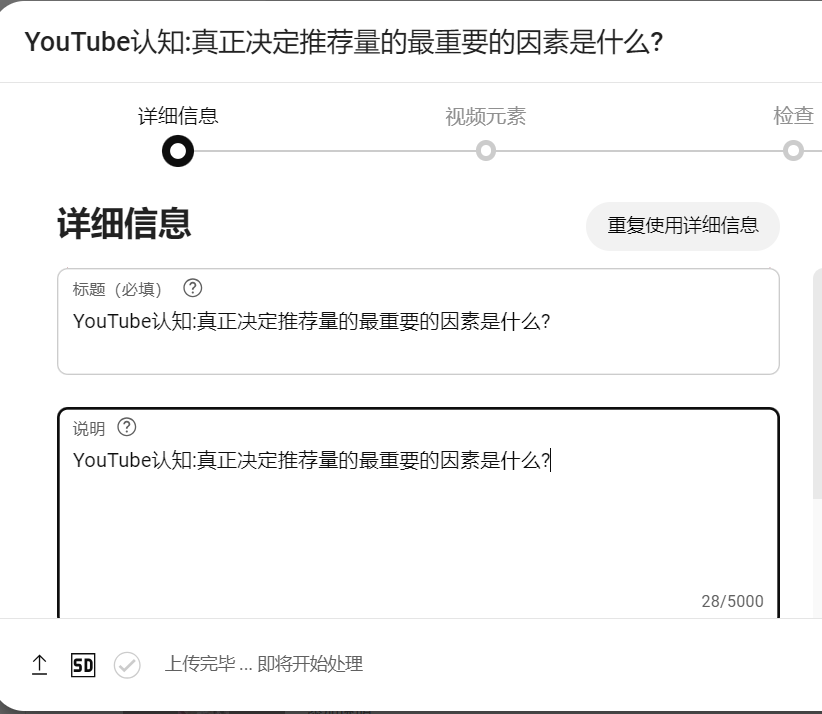Click the 28/5000 character counter
This screenshot has width=822, height=714.
pos(733,601)
